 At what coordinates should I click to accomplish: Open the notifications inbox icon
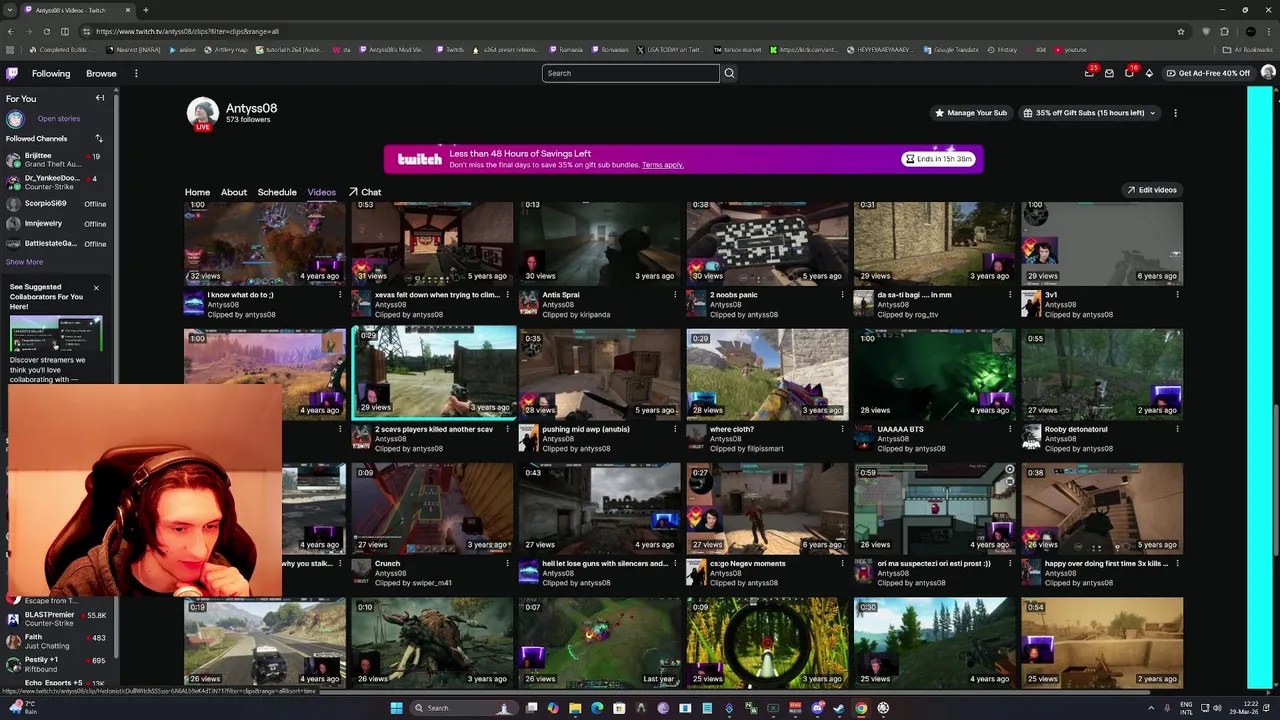tap(1129, 73)
